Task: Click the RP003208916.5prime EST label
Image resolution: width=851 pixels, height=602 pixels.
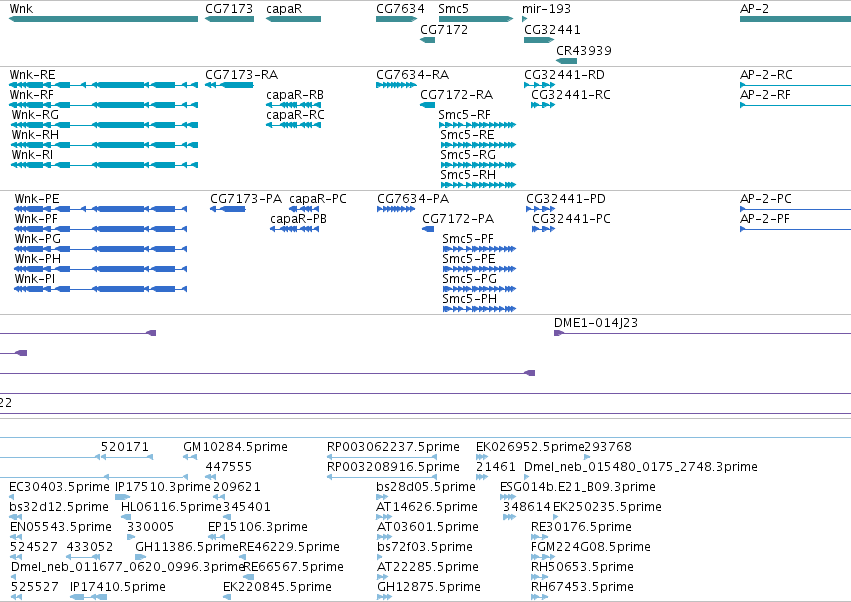Action: pyautogui.click(x=393, y=467)
